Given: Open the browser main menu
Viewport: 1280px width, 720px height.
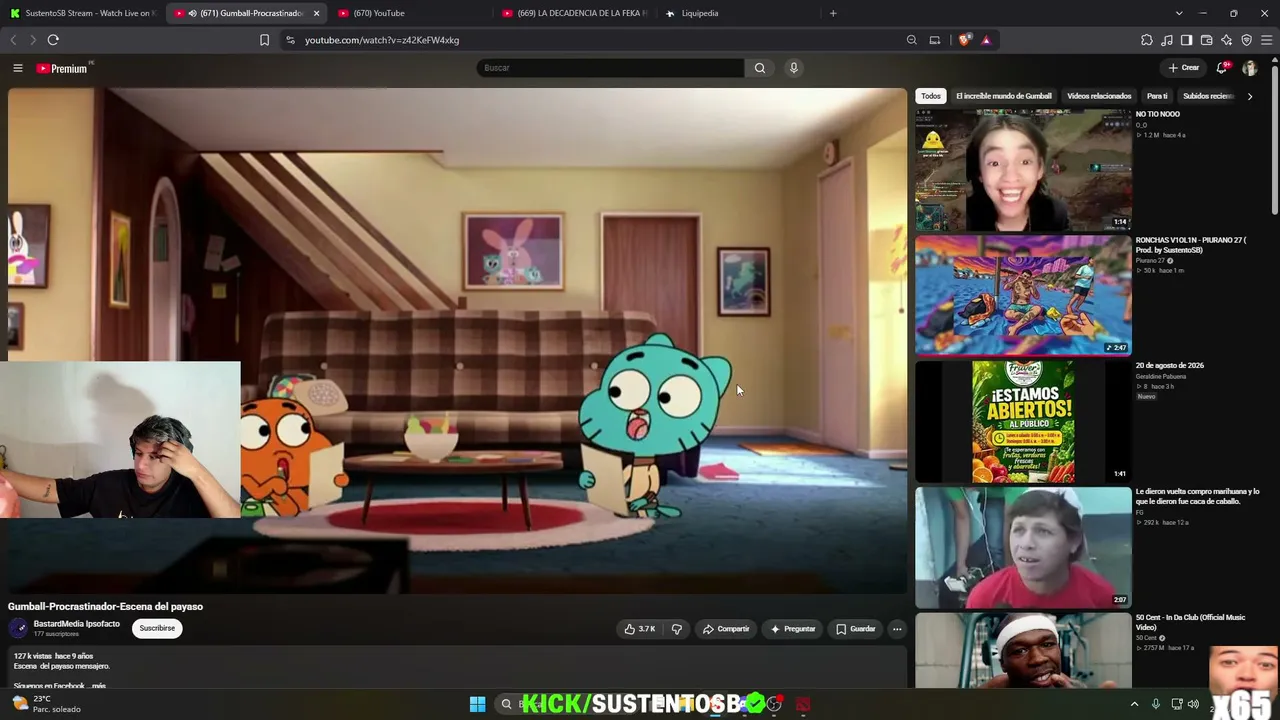Looking at the screenshot, I should (1266, 40).
